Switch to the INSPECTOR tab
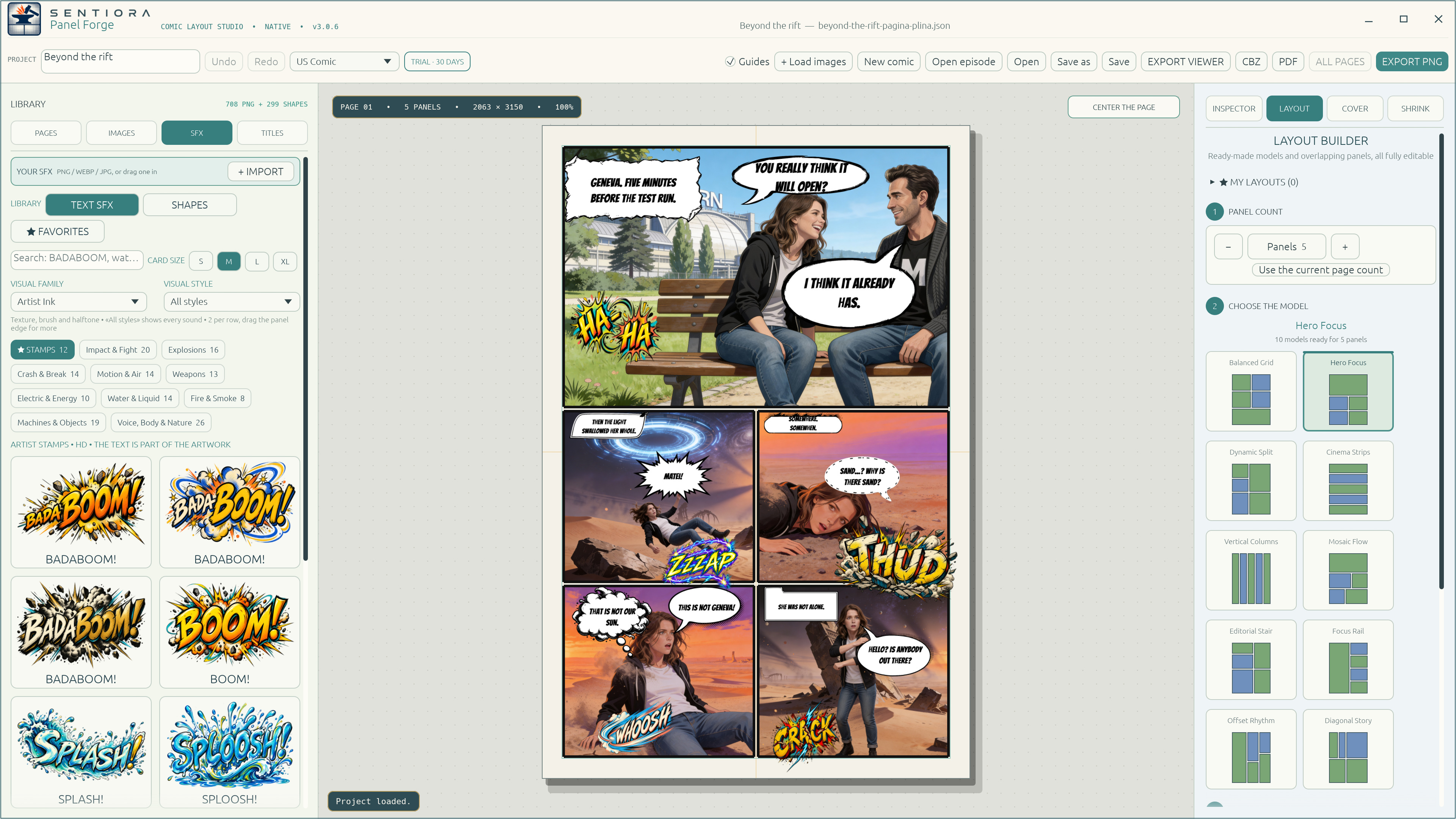 point(1233,108)
